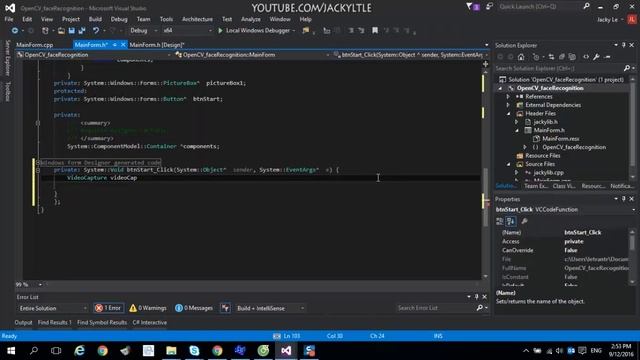Click the Save icon in the toolbar

click(71, 31)
